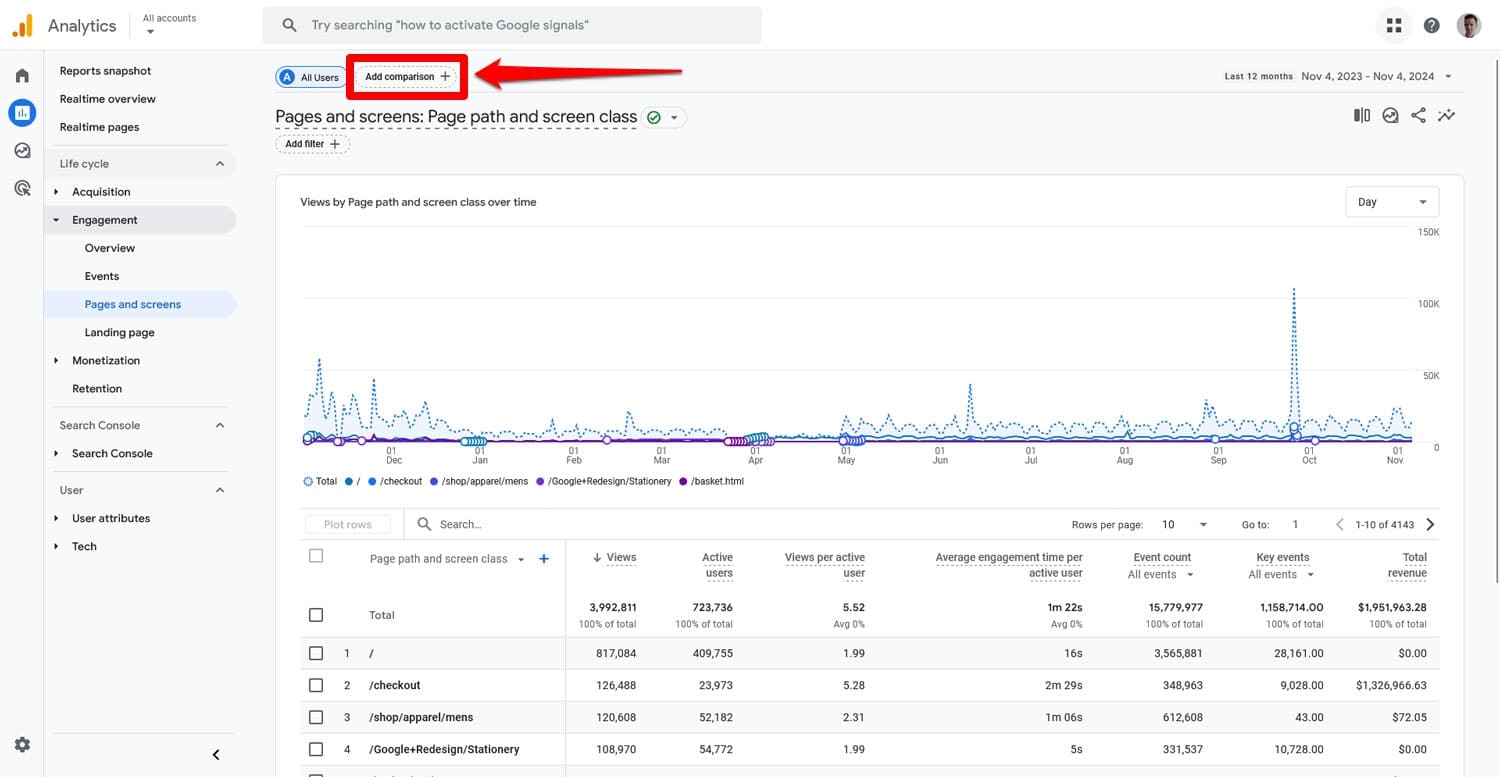This screenshot has height=777, width=1500.
Task: Open the Day granularity dropdown
Action: [x=1391, y=201]
